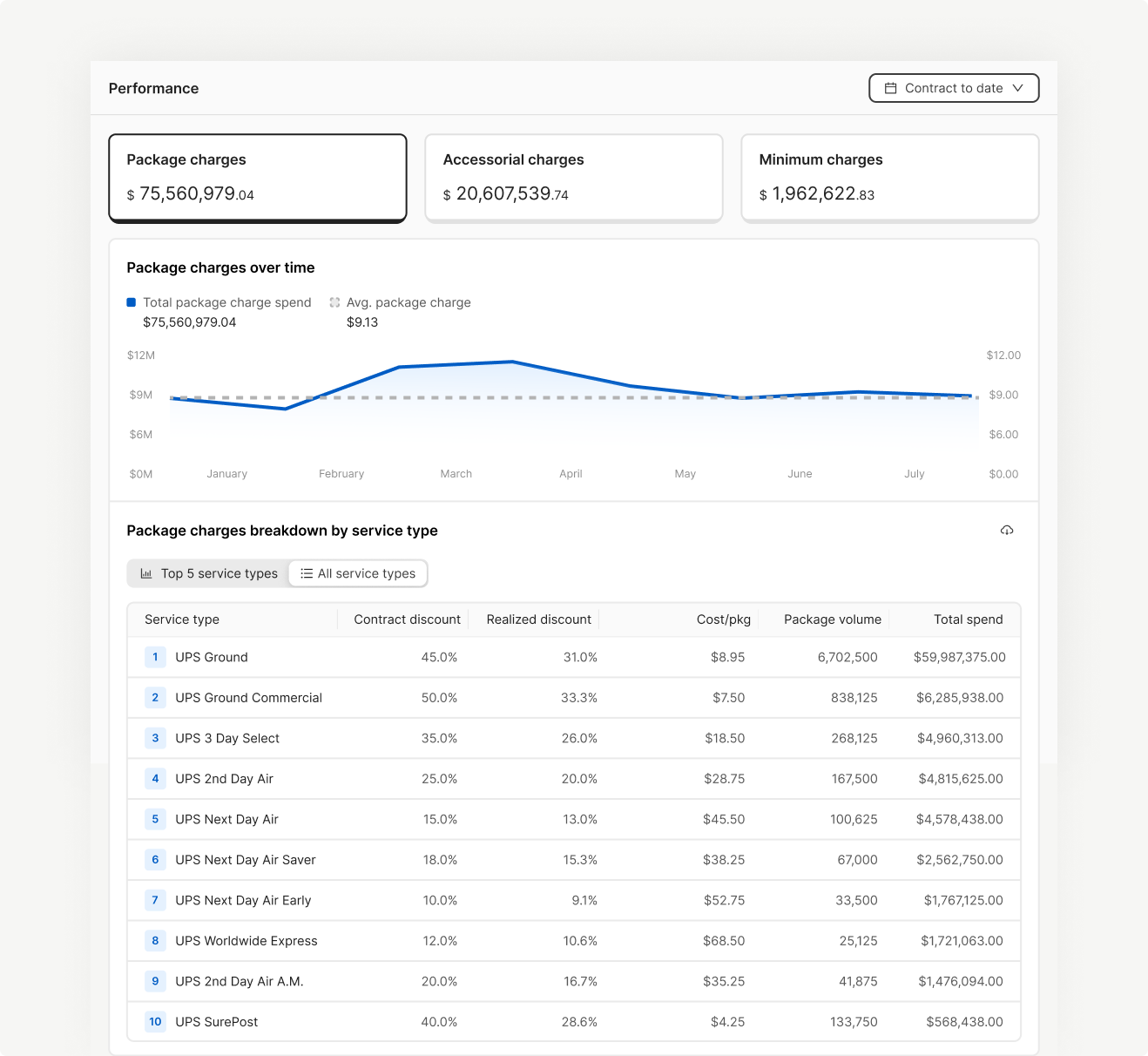The width and height of the screenshot is (1148, 1056).
Task: Click the $59,987,375.00 total spend value
Action: tap(959, 657)
